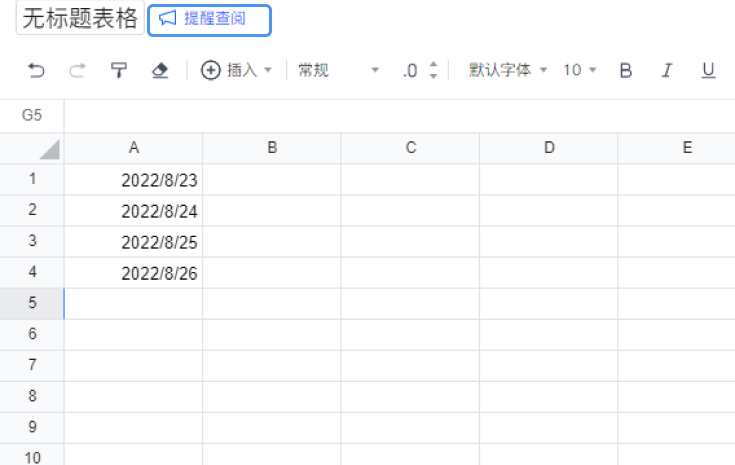
Task: Expand the 常规 number format dropdown
Action: coord(338,70)
